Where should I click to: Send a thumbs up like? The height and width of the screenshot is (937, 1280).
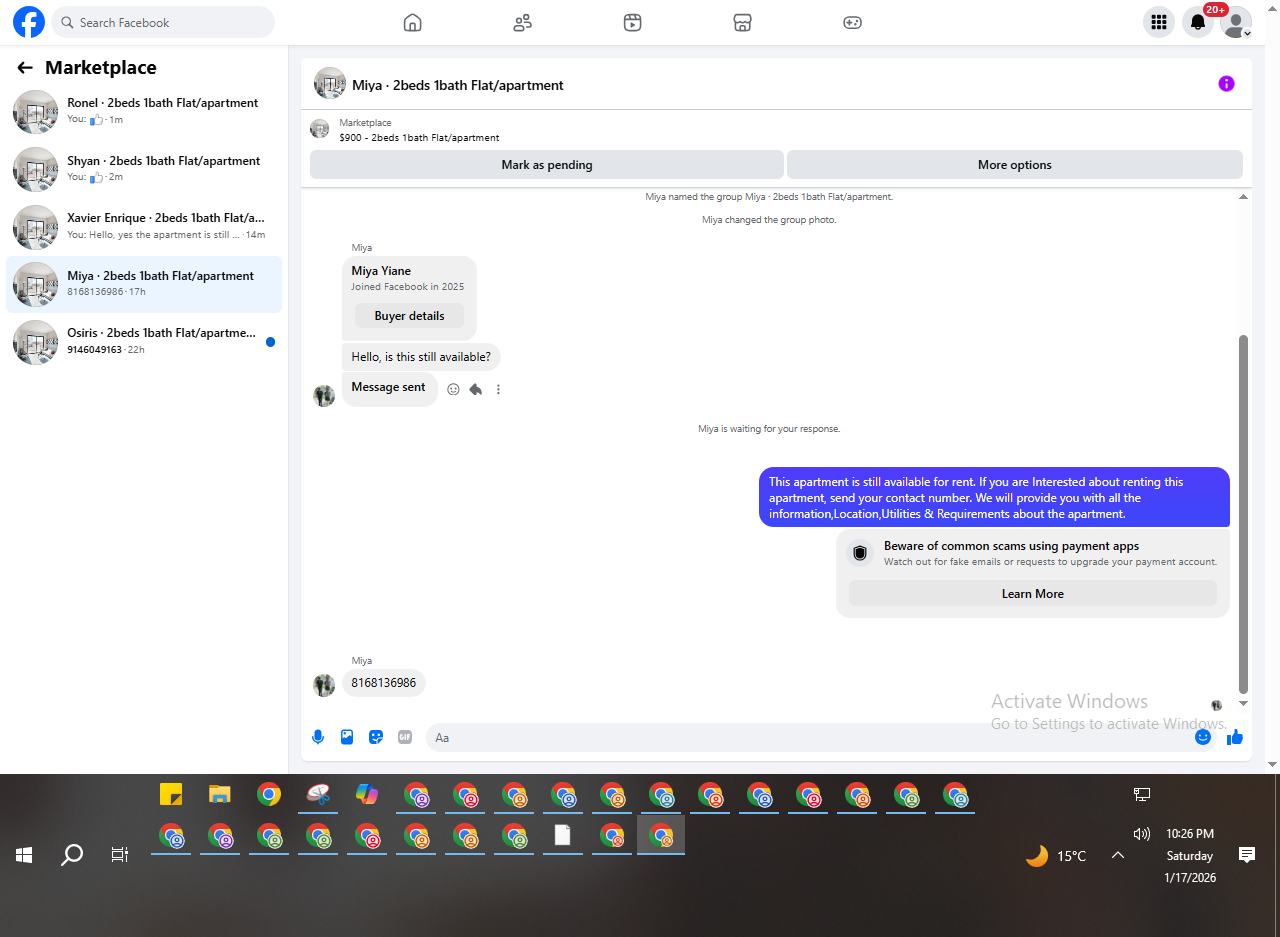point(1235,737)
